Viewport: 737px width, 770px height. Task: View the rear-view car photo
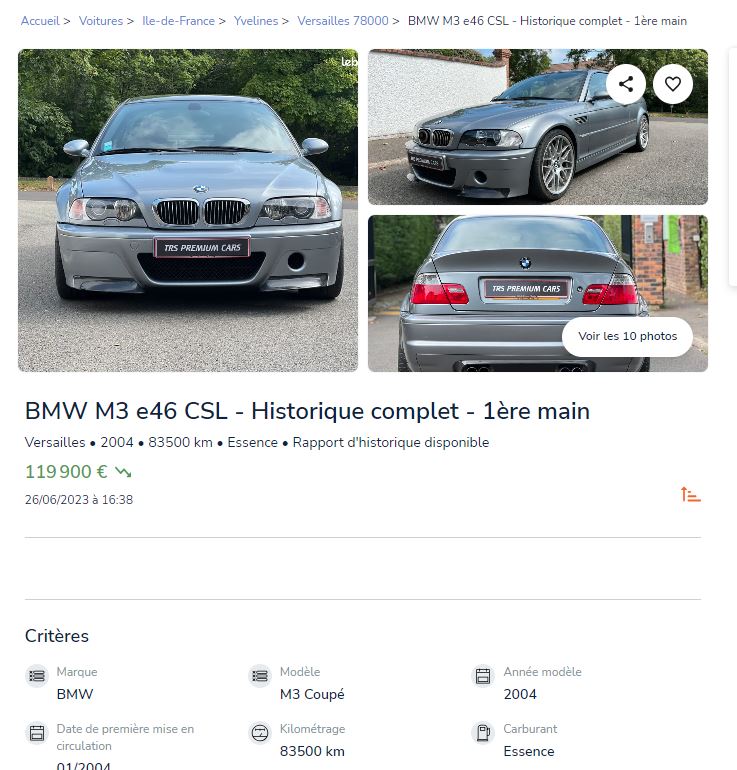coord(538,293)
